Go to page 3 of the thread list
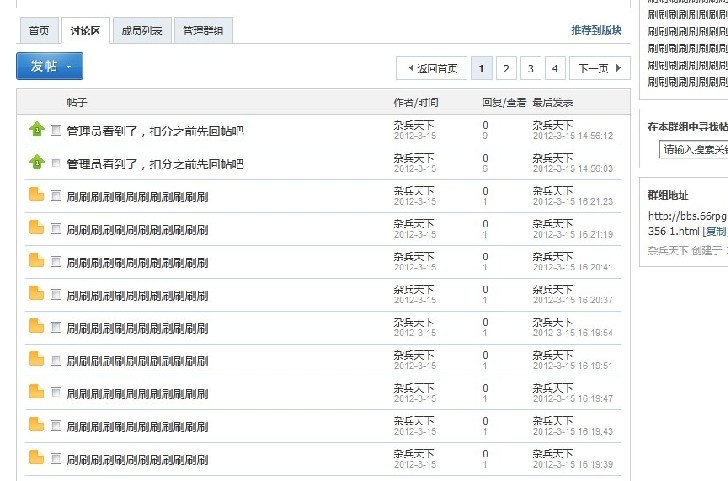 pos(531,68)
